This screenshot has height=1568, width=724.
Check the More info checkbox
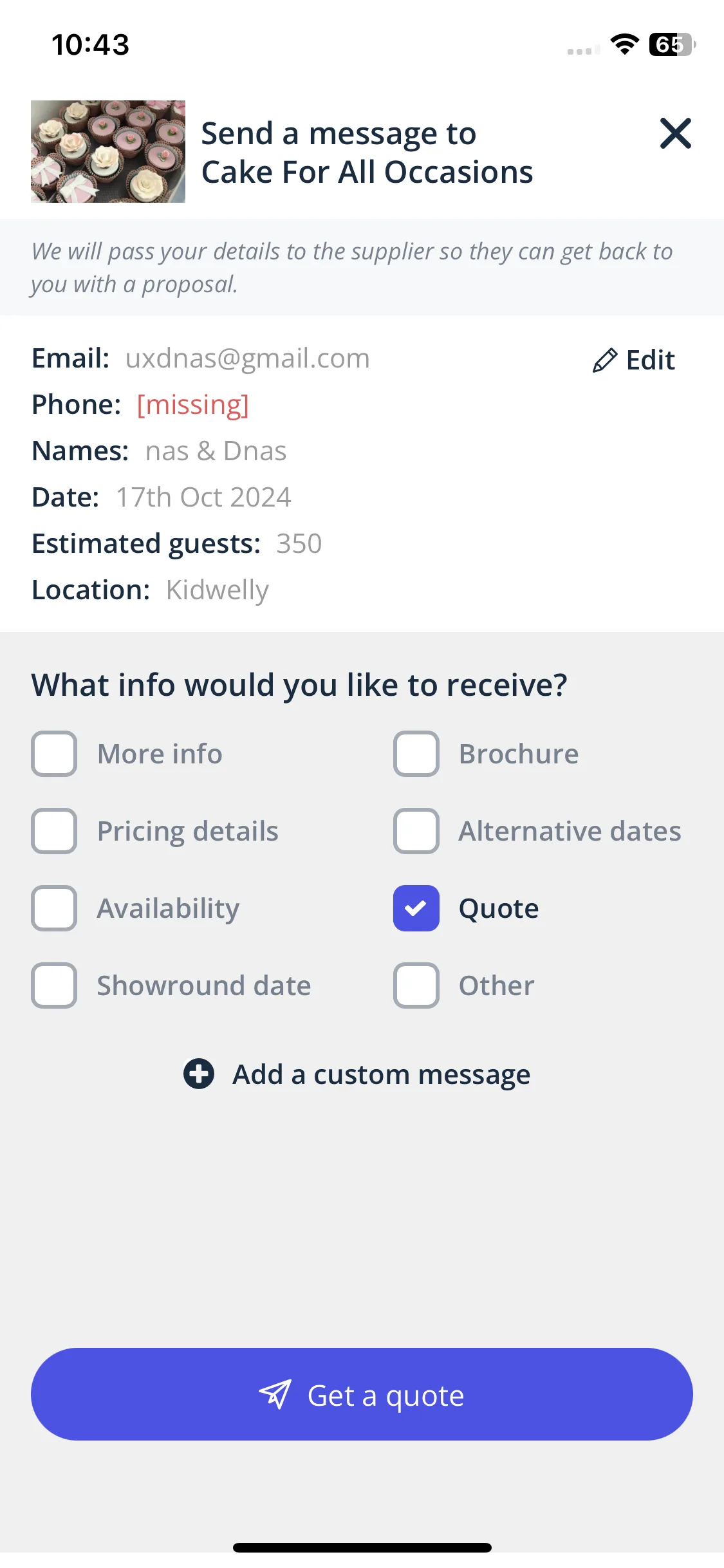coord(54,754)
